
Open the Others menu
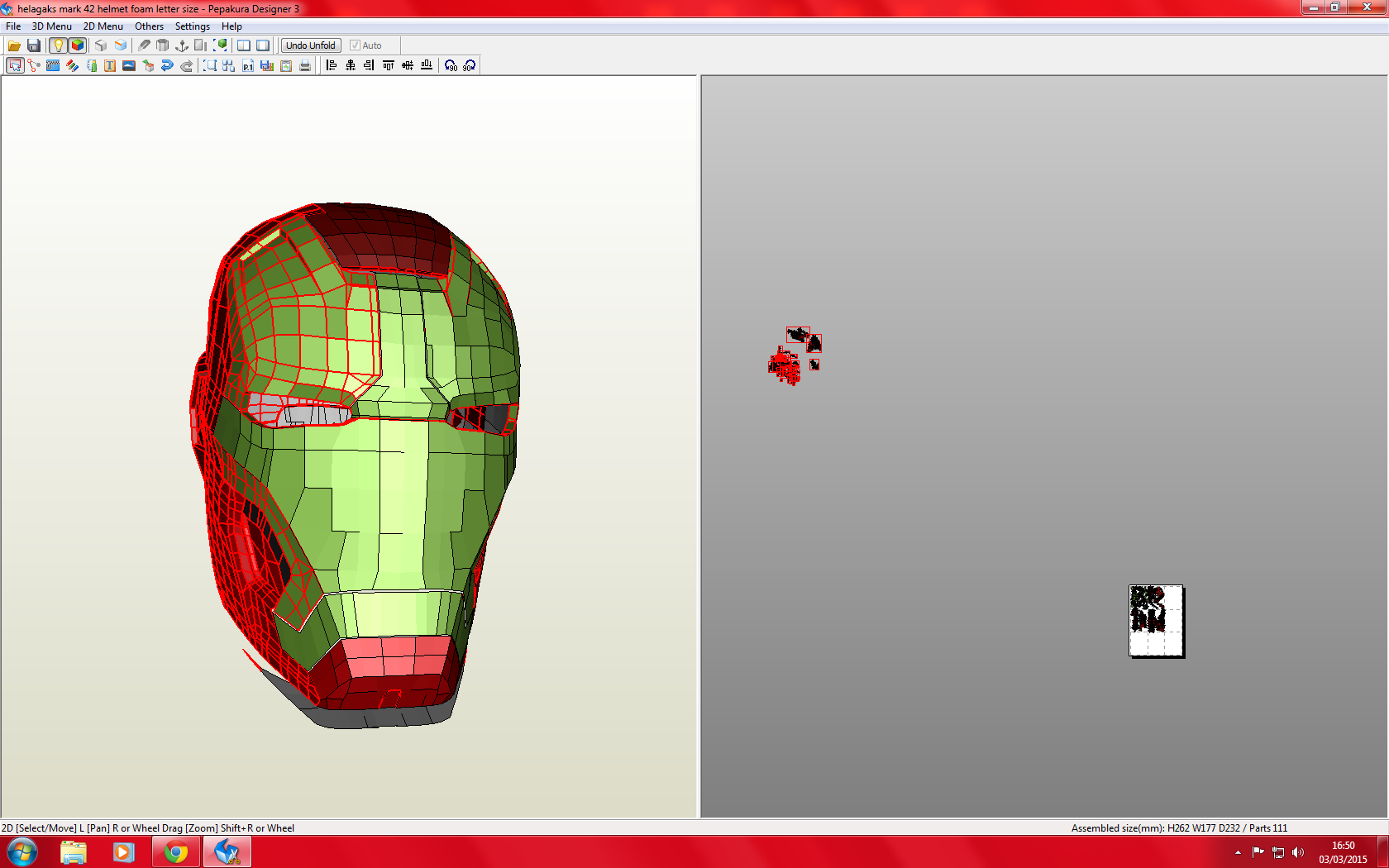point(150,26)
